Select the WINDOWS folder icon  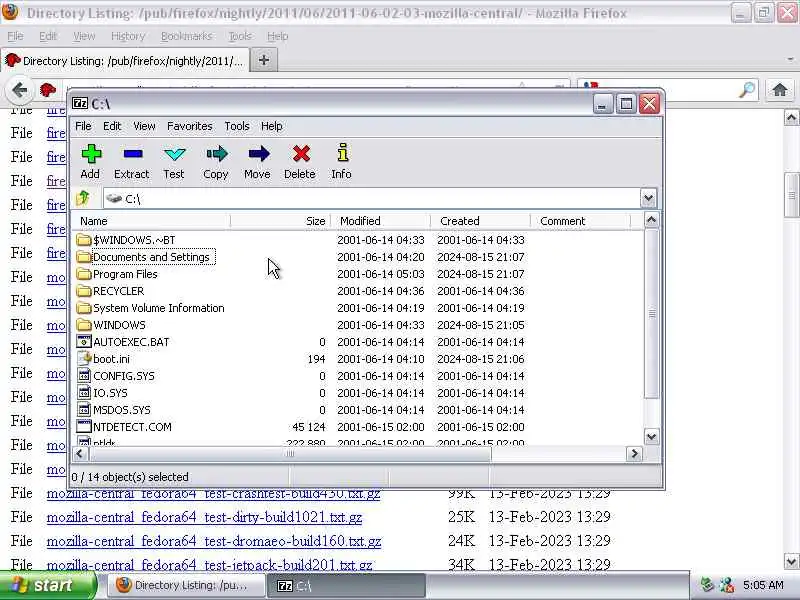click(x=84, y=325)
